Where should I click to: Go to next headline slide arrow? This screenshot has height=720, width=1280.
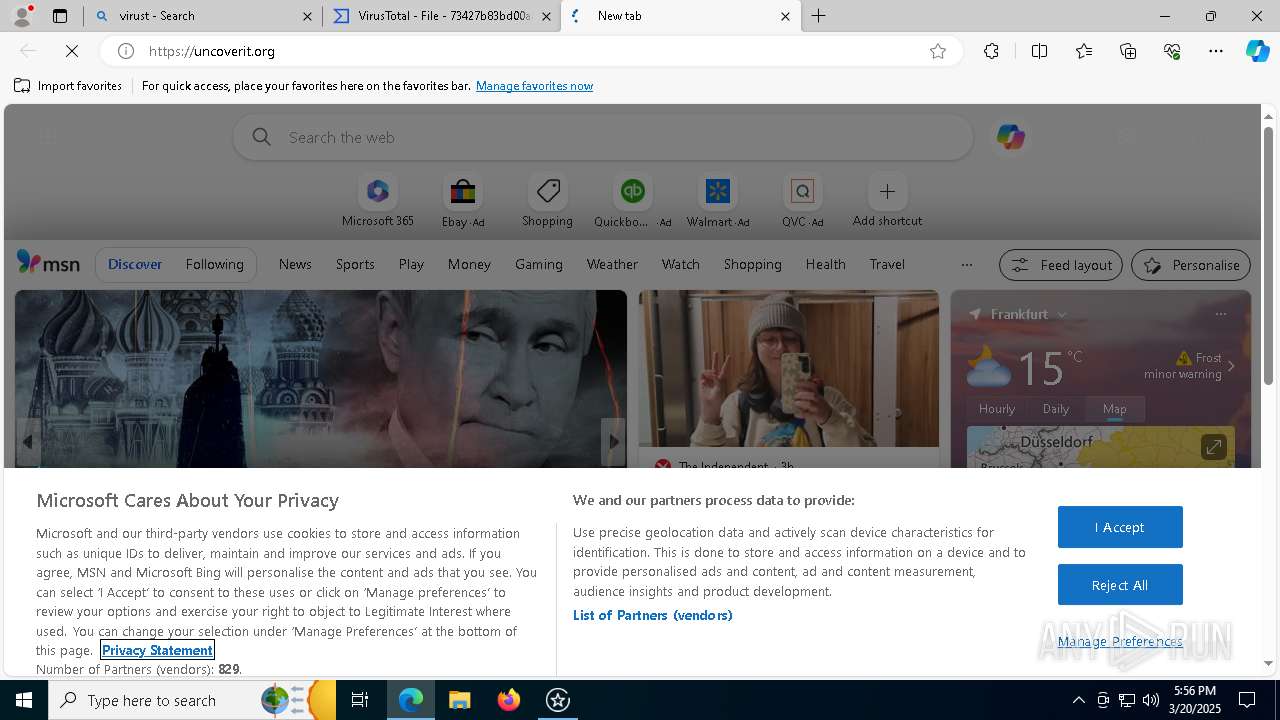tap(613, 441)
